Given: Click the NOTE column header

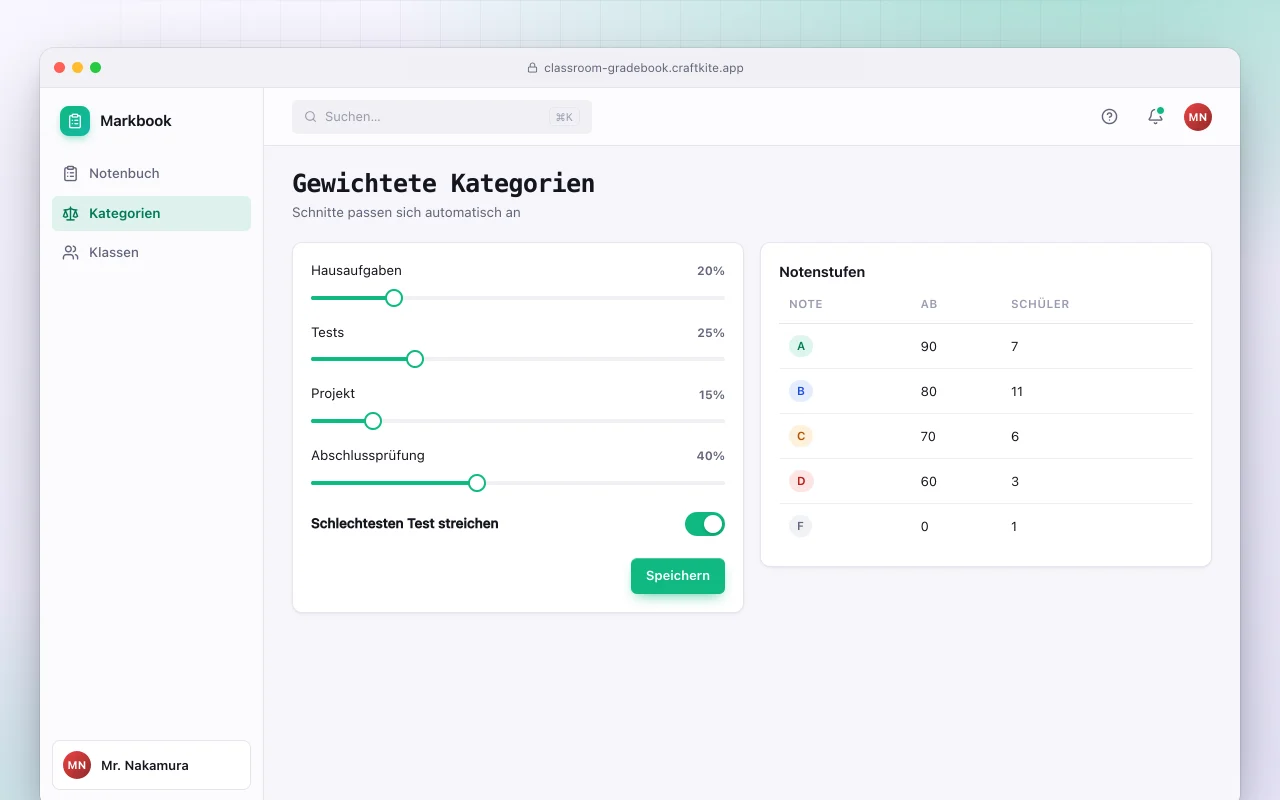Looking at the screenshot, I should click(806, 304).
